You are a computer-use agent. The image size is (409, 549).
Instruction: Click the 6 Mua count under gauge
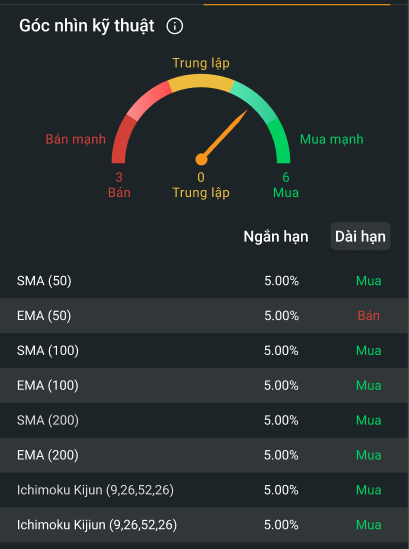(x=286, y=185)
